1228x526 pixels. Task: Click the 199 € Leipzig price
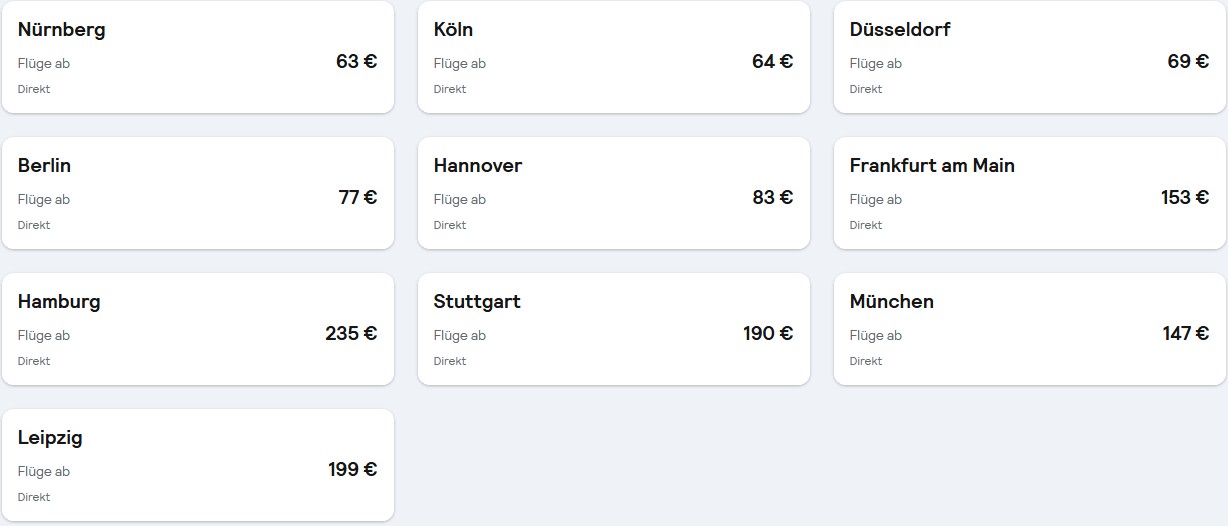click(352, 470)
